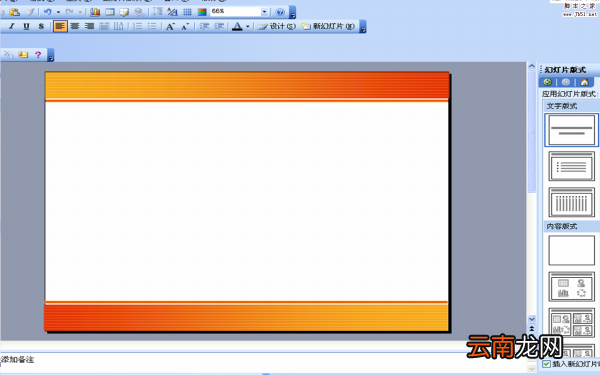Image resolution: width=600 pixels, height=375 pixels.
Task: Increase font size
Action: pyautogui.click(x=170, y=26)
